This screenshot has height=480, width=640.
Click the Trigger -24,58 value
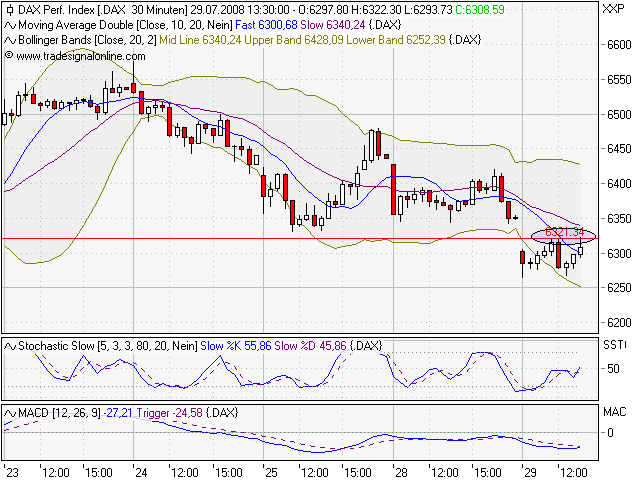[169, 413]
